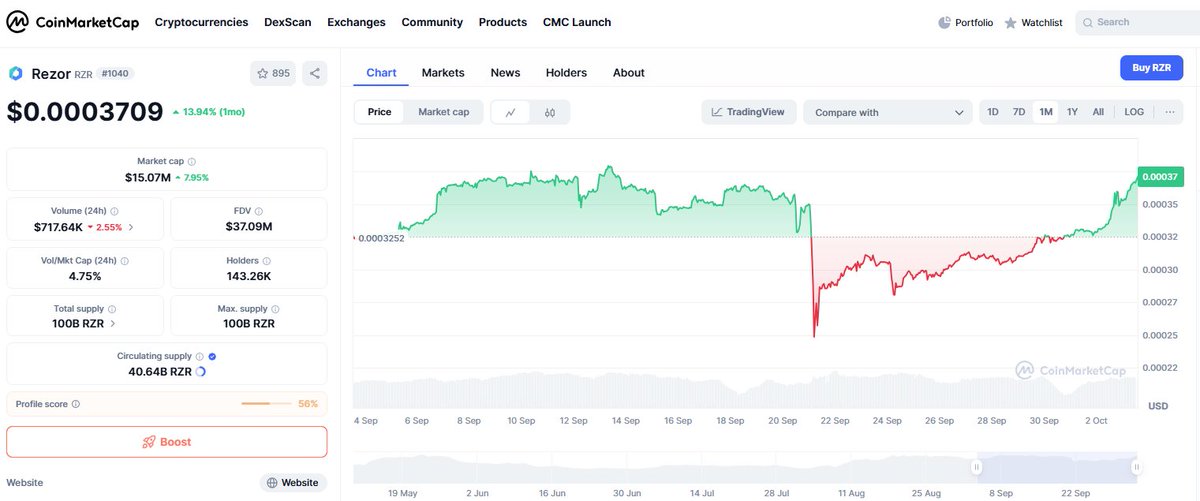Open the Website link button
The image size is (1200, 501).
point(294,483)
